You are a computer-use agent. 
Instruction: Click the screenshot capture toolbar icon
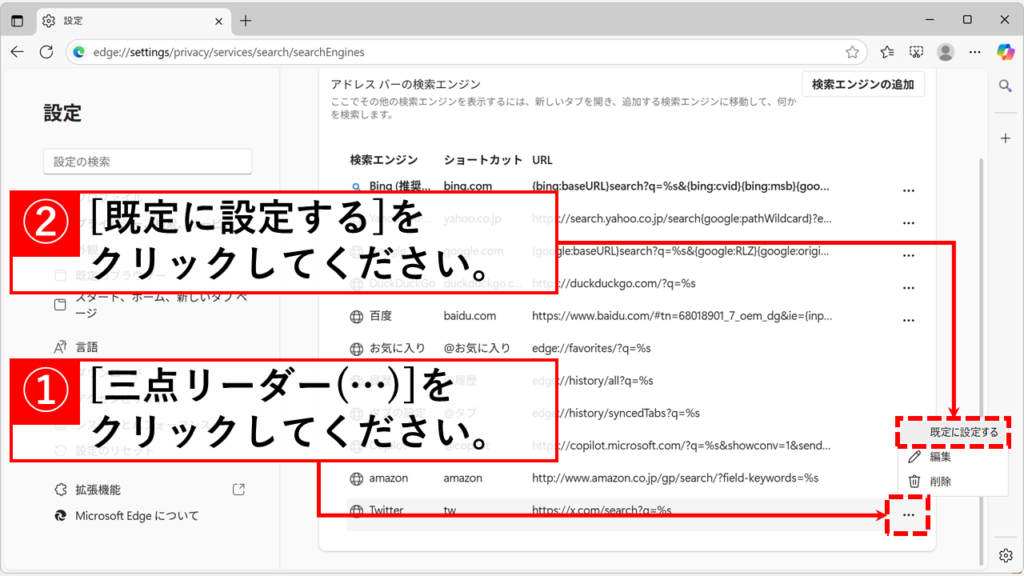click(916, 52)
